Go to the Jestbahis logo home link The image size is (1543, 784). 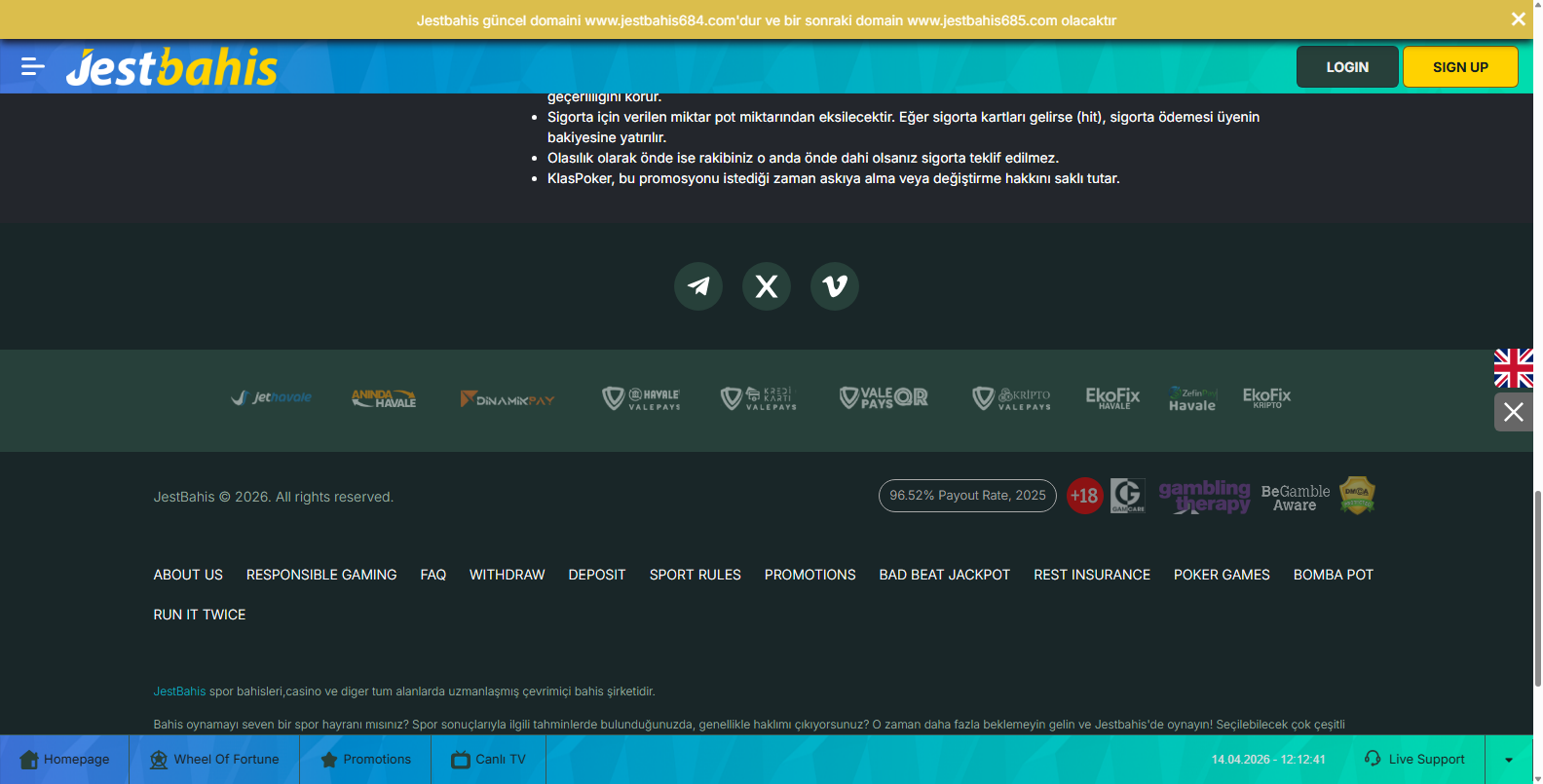pyautogui.click(x=171, y=67)
